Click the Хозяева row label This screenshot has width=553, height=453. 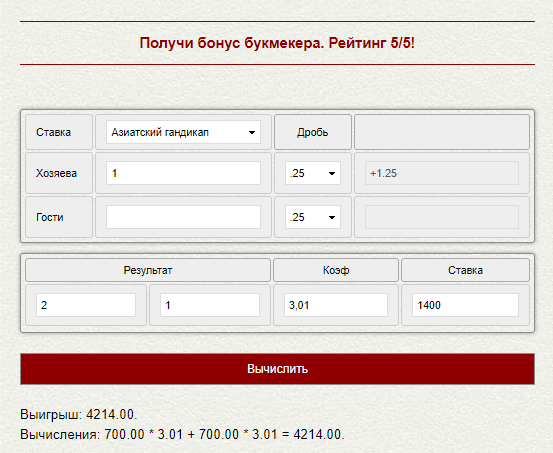pos(56,173)
